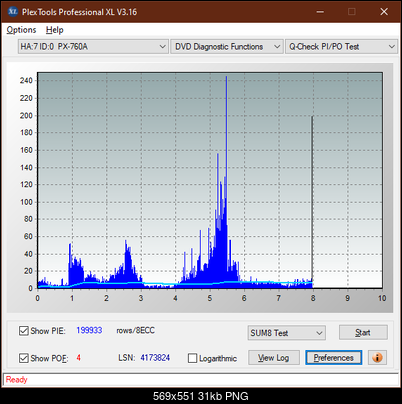Click the PIE count value 199933
The height and width of the screenshot is (404, 402).
pyautogui.click(x=89, y=330)
